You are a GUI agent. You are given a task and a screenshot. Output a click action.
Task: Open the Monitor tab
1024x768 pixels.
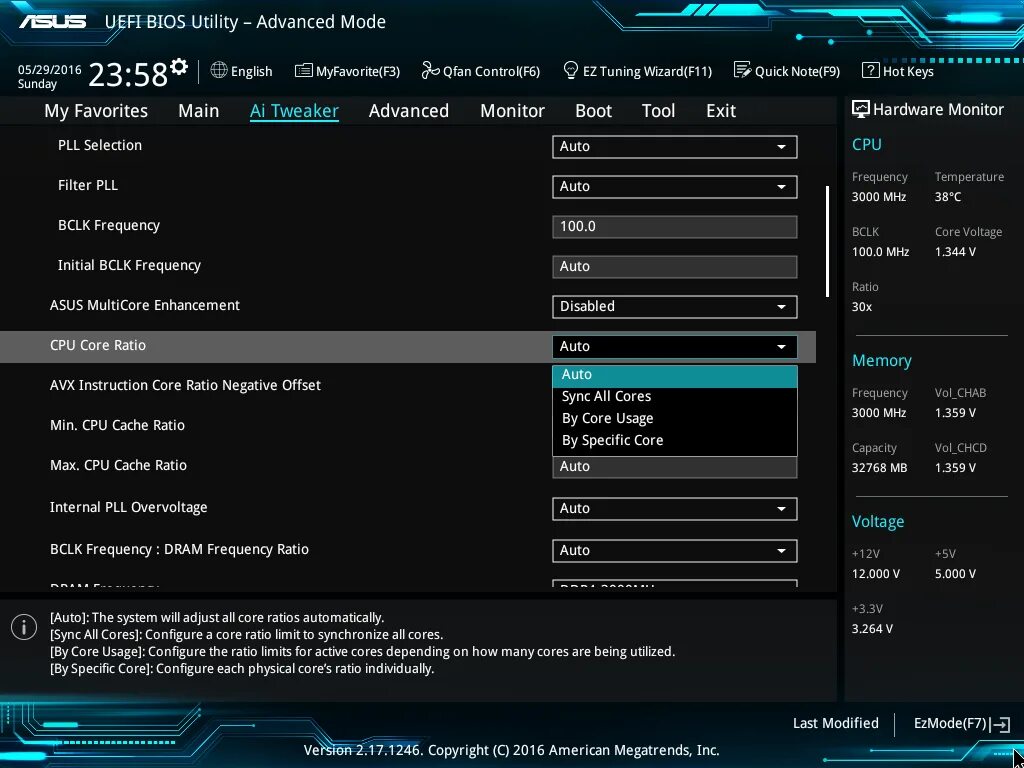pyautogui.click(x=512, y=111)
